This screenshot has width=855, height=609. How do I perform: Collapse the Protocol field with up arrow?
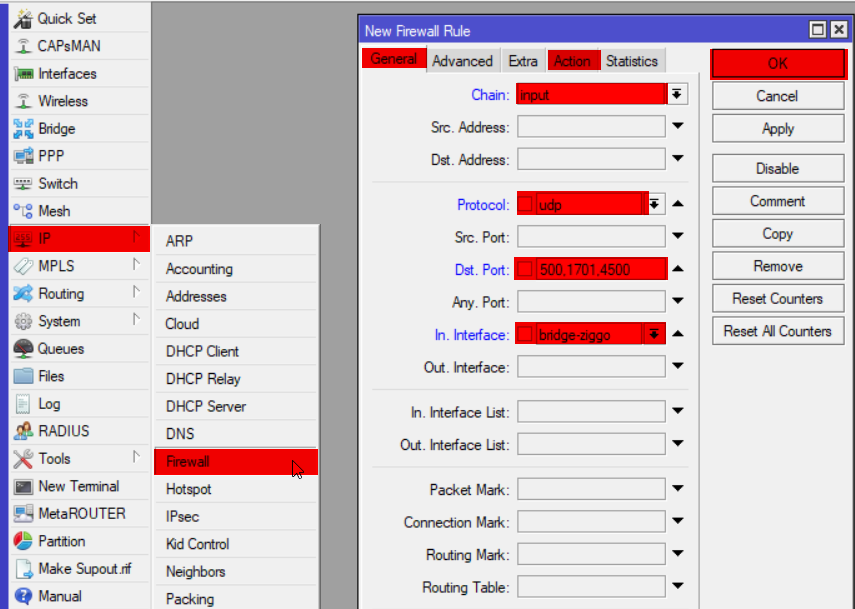pyautogui.click(x=678, y=205)
